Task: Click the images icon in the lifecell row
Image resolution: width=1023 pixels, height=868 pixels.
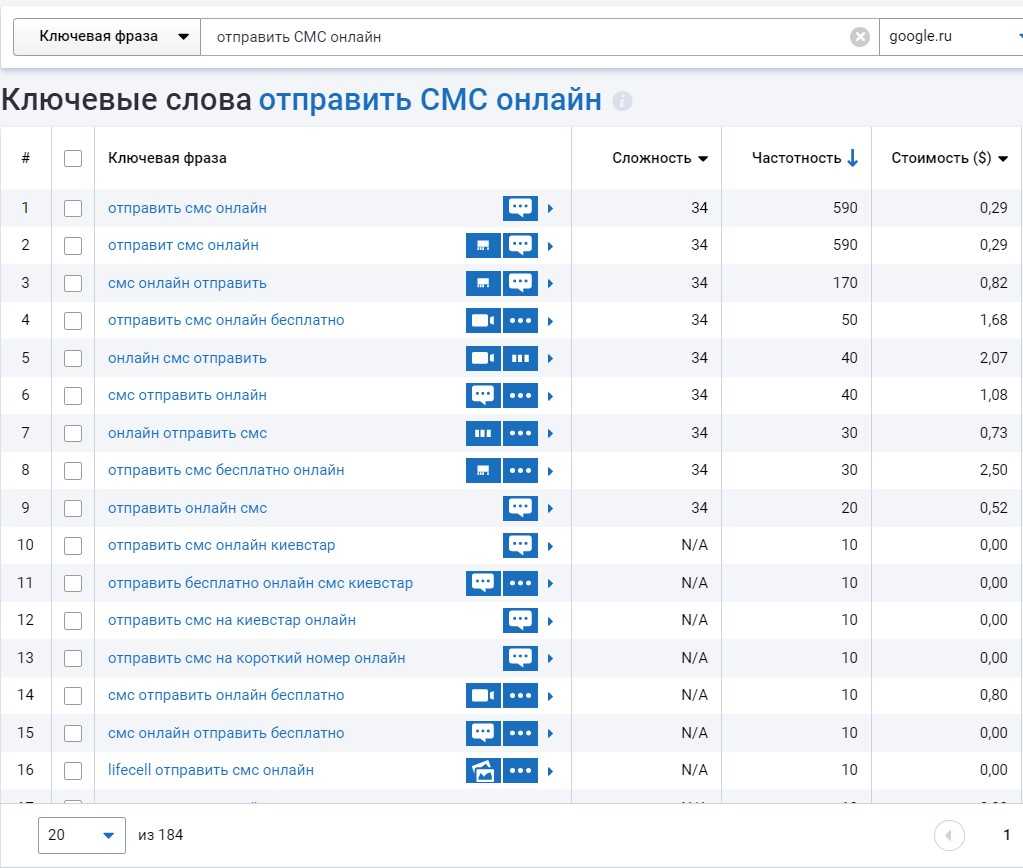Action: coord(483,771)
